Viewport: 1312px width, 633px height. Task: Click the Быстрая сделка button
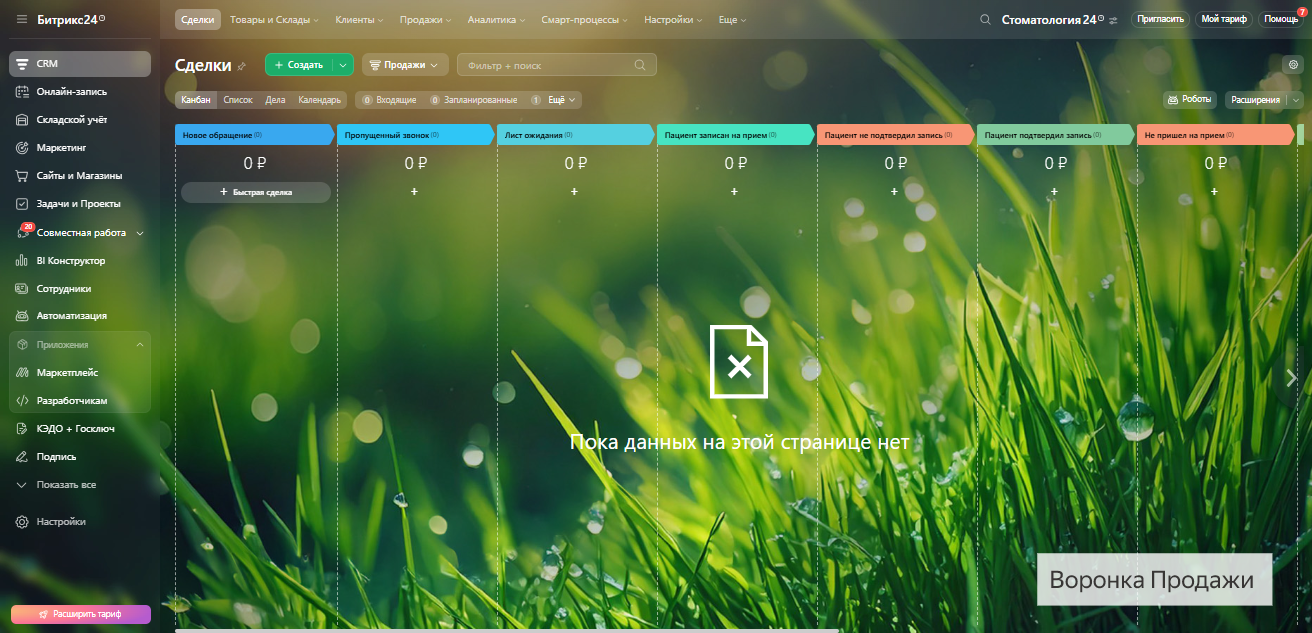256,192
